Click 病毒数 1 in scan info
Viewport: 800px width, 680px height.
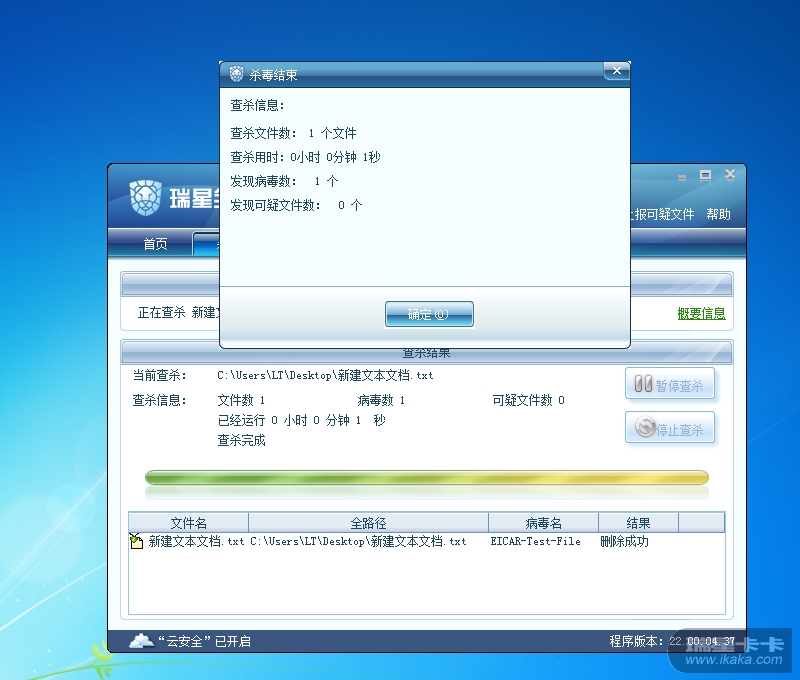coord(381,400)
